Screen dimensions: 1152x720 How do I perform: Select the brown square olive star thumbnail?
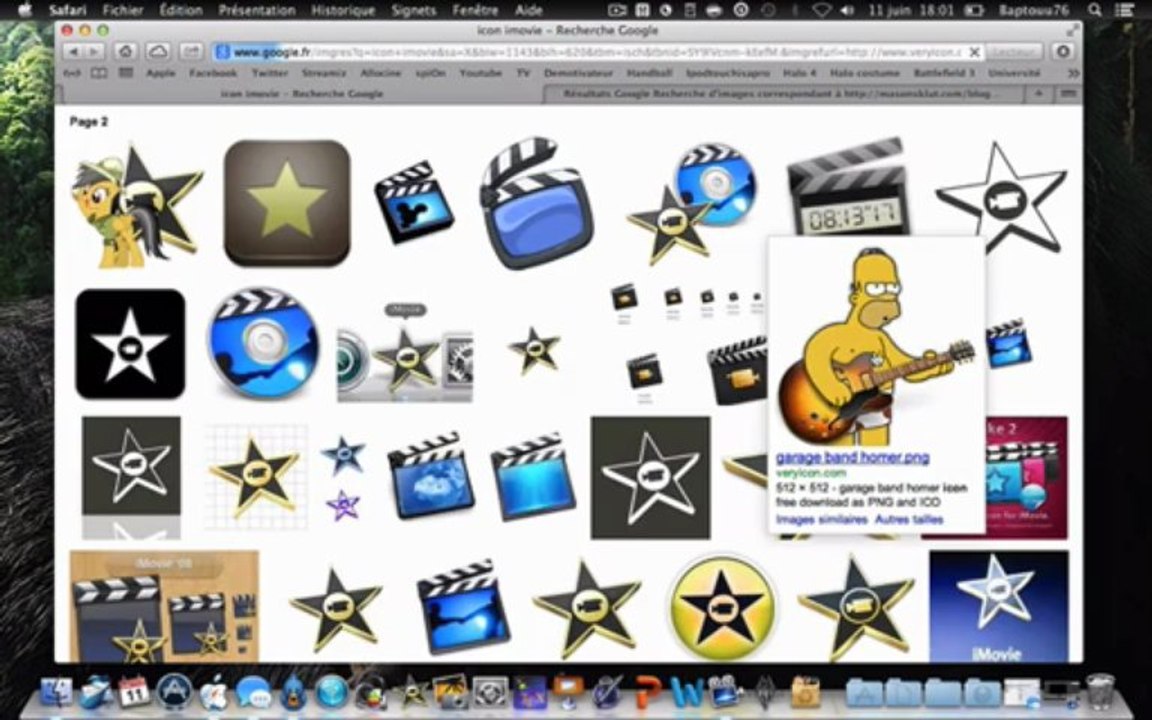(287, 203)
